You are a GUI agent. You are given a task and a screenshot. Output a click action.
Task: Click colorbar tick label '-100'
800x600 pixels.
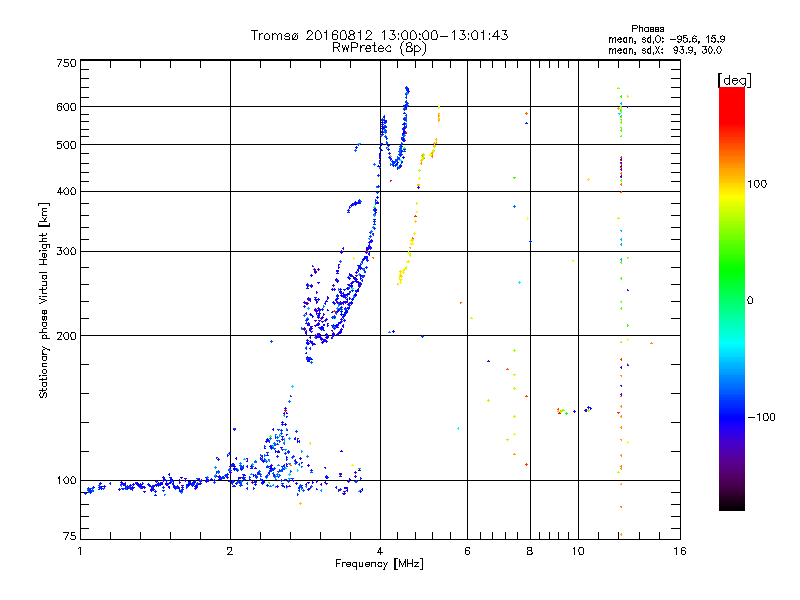[761, 417]
